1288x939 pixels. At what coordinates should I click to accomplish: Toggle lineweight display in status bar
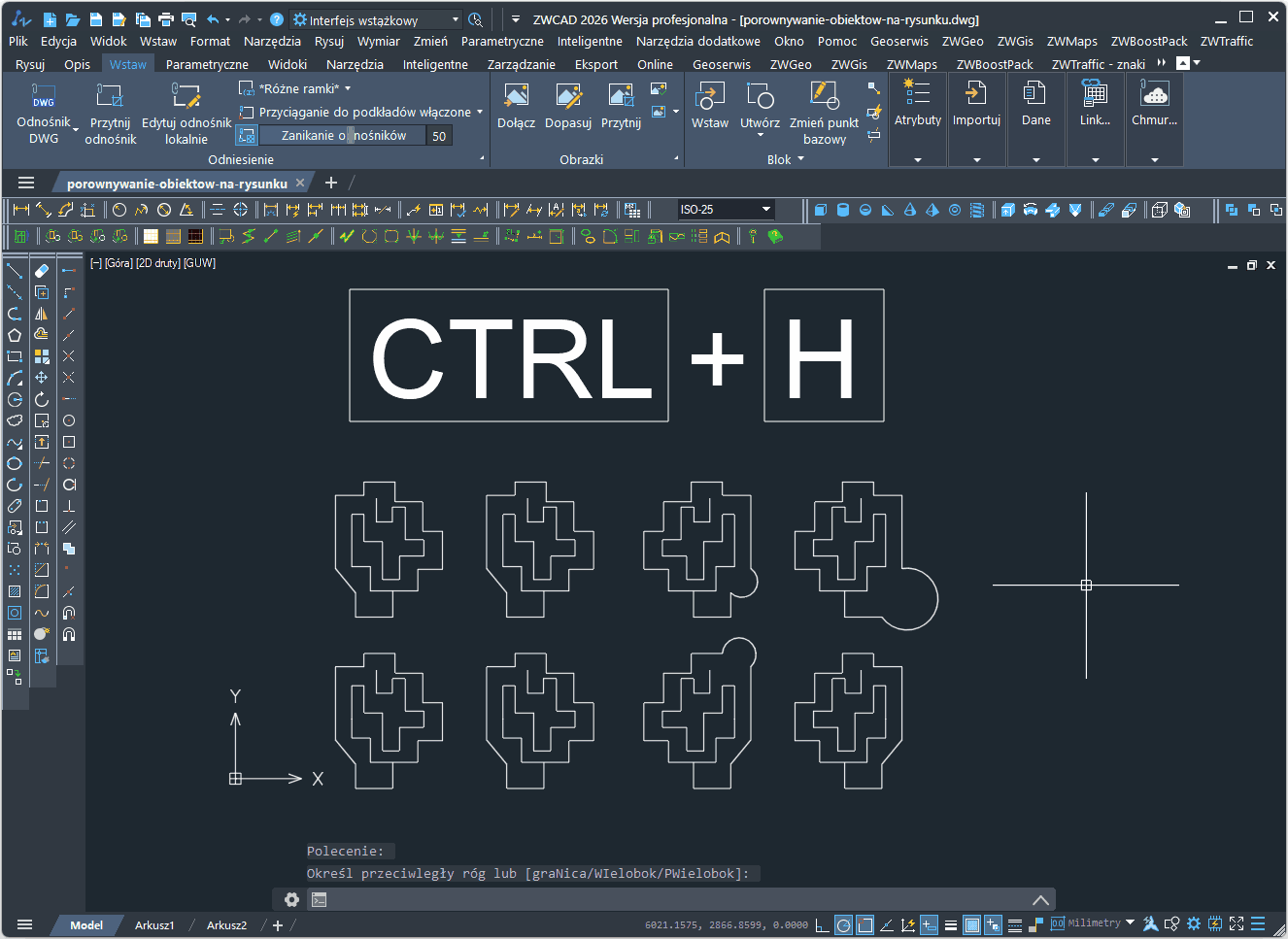pos(951,925)
